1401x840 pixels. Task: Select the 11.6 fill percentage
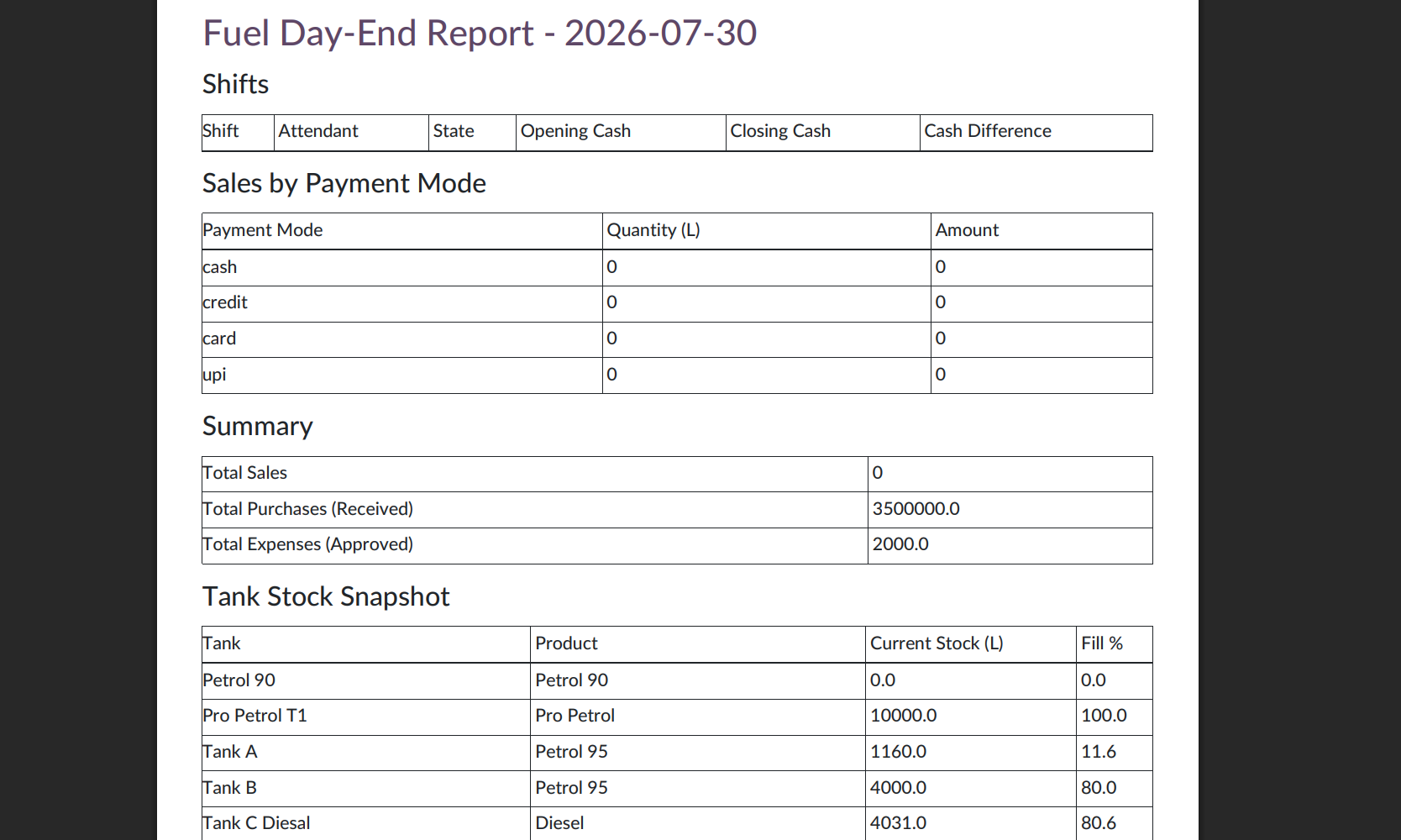click(x=1099, y=752)
